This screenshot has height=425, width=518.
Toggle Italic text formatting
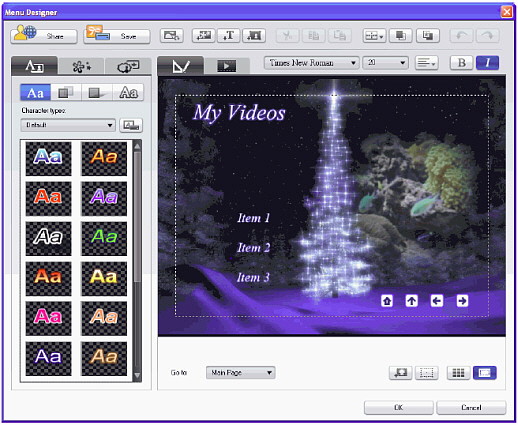point(487,63)
